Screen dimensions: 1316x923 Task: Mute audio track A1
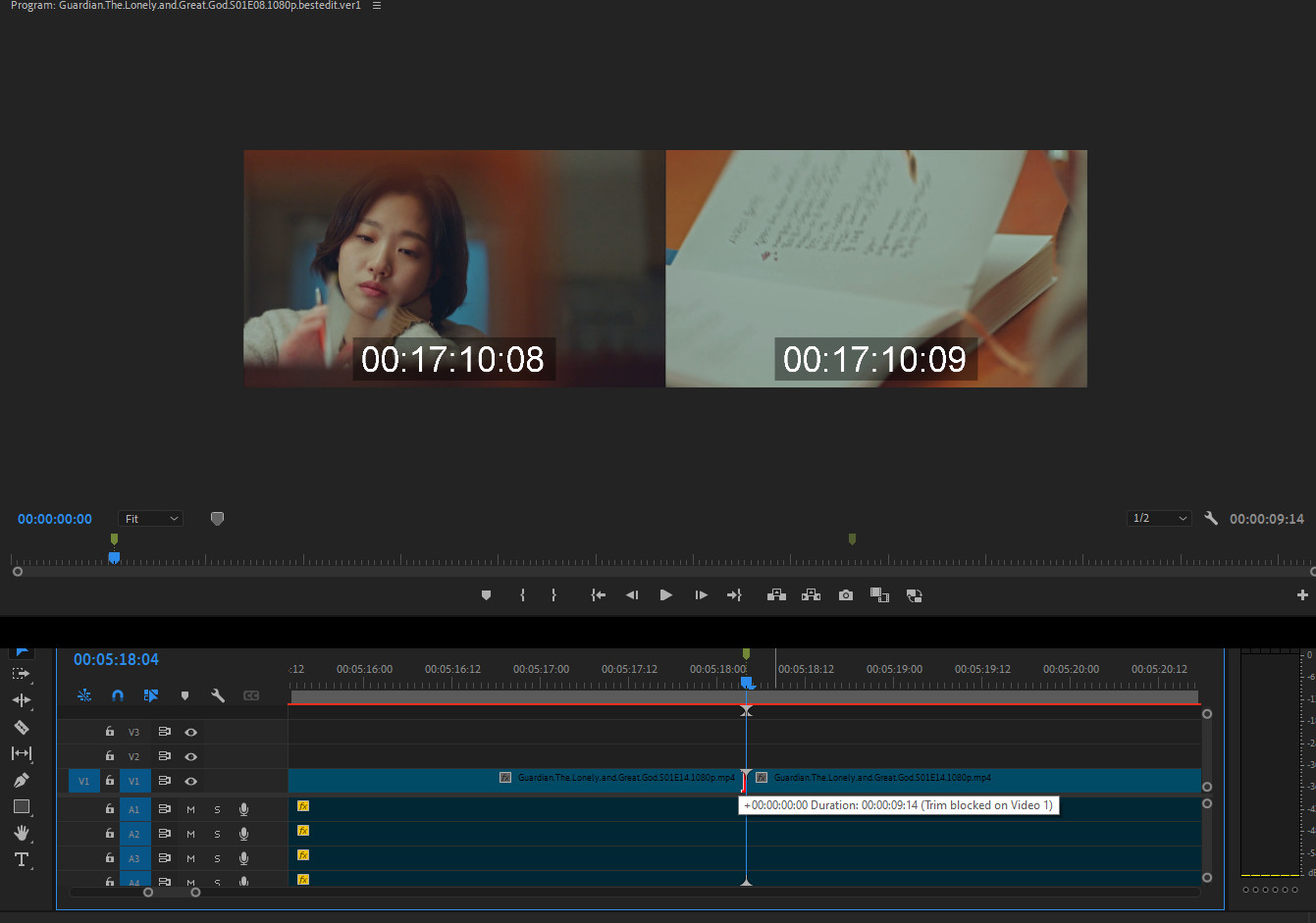(190, 809)
